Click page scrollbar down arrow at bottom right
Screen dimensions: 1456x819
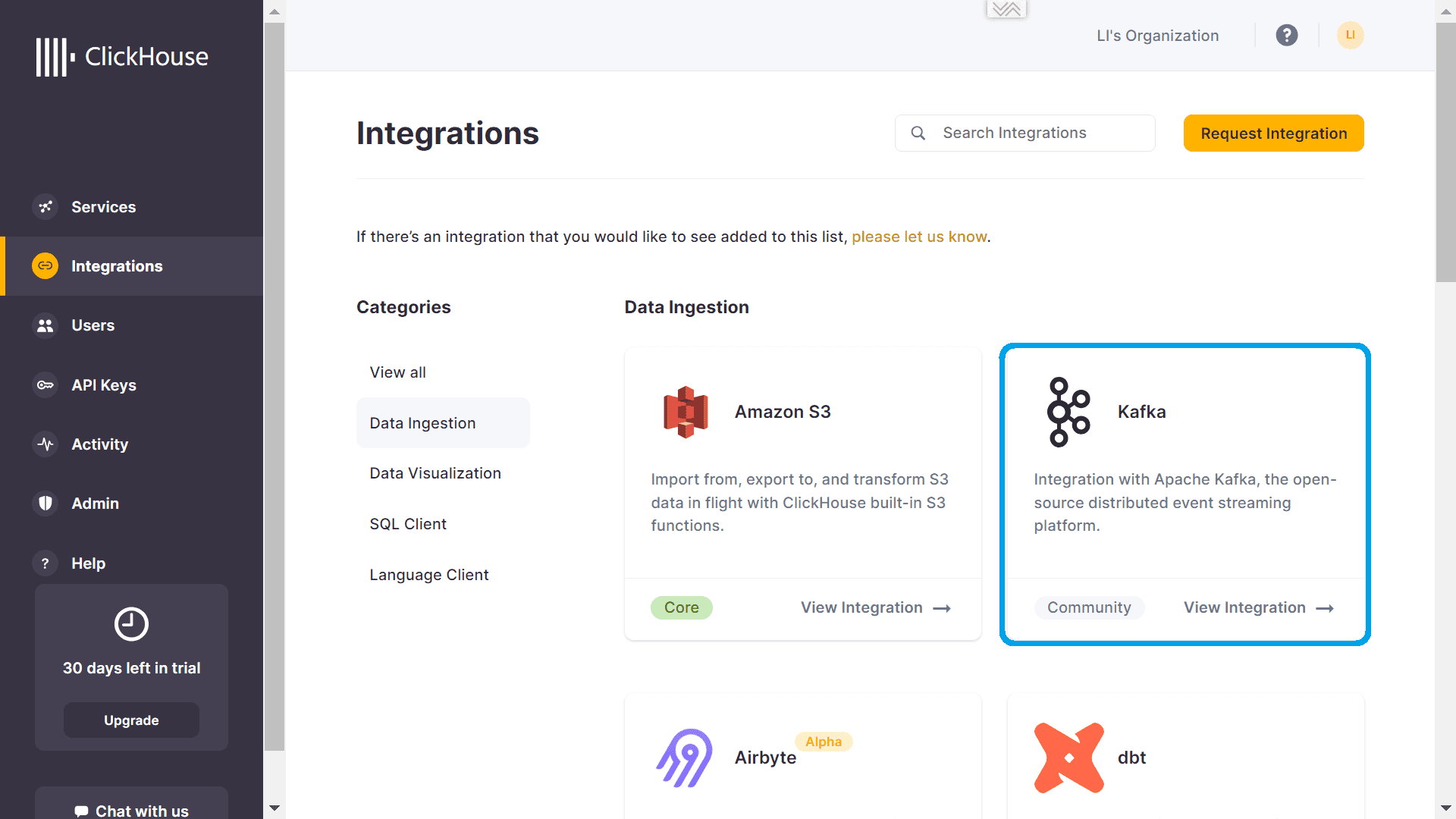(x=1445, y=808)
